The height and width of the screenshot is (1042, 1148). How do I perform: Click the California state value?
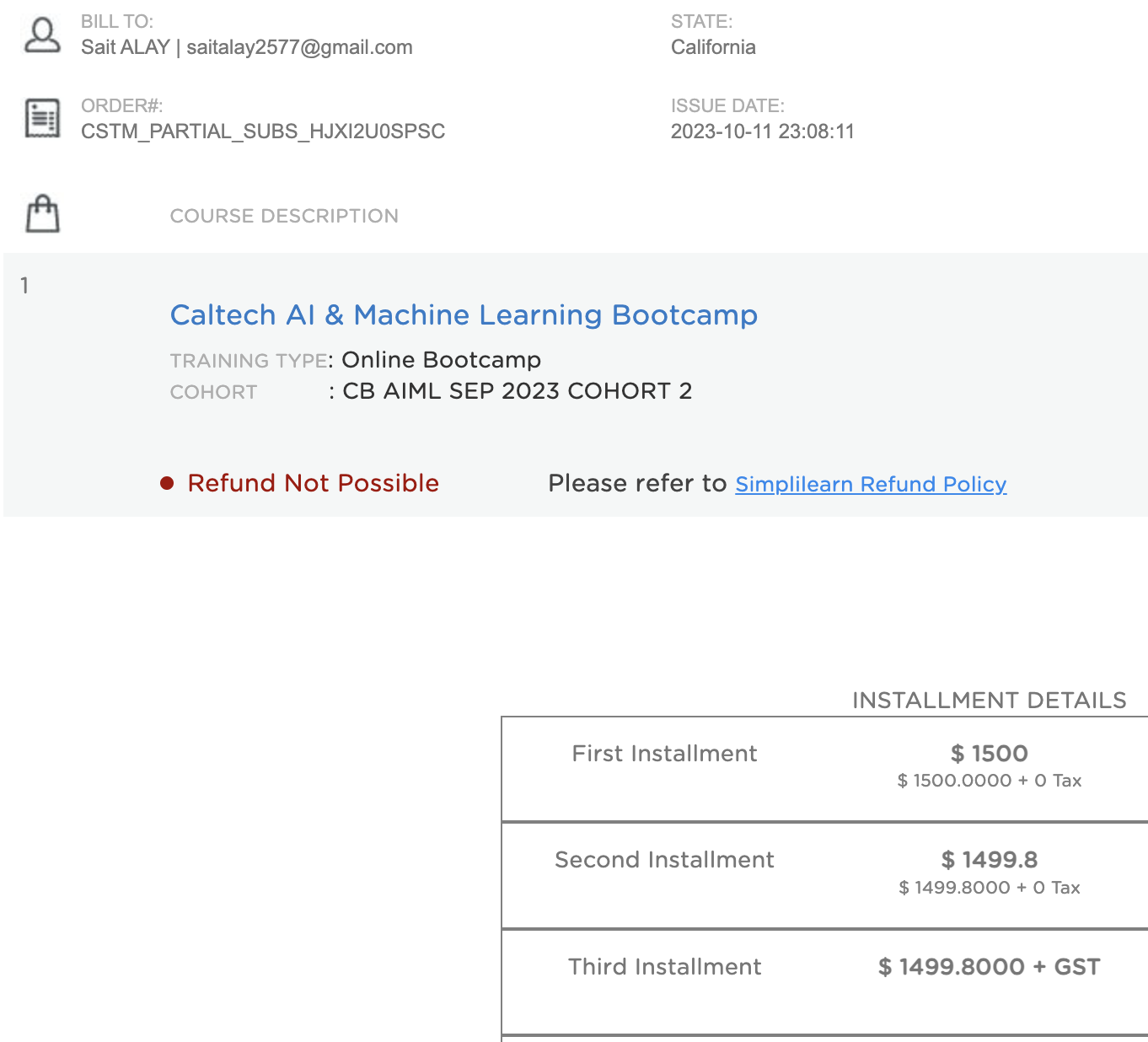(x=713, y=47)
